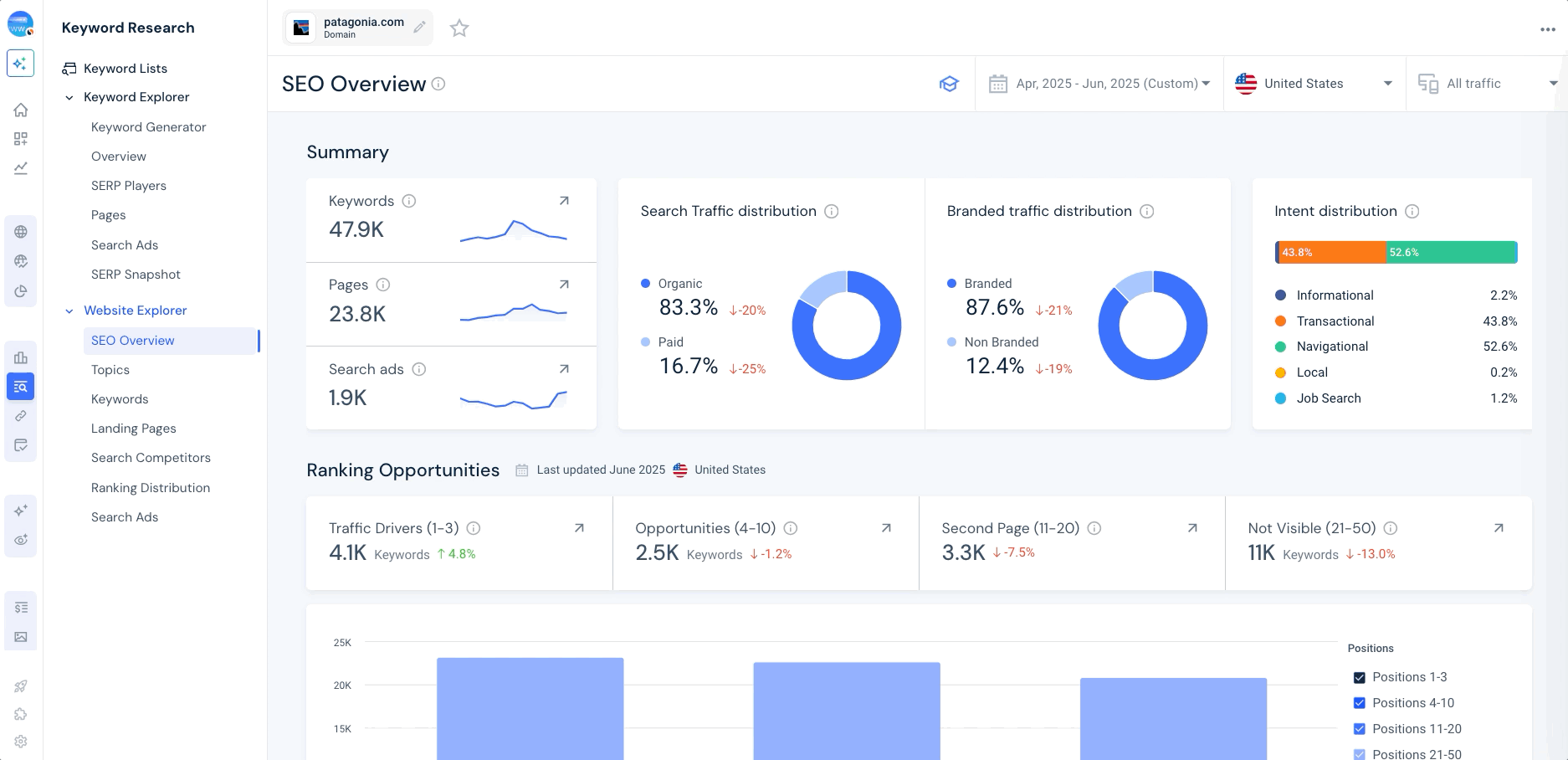The image size is (1568, 760).
Task: Click the rocket icon in left rail
Action: [x=21, y=686]
